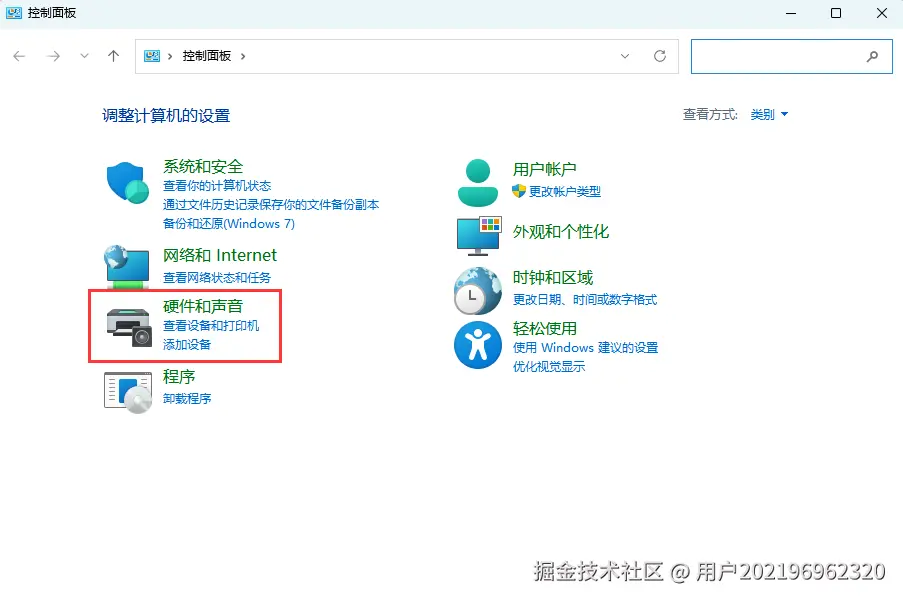Click 控制面板 breadcrumb in address bar
Viewport: 903px width, 601px height.
[207, 56]
